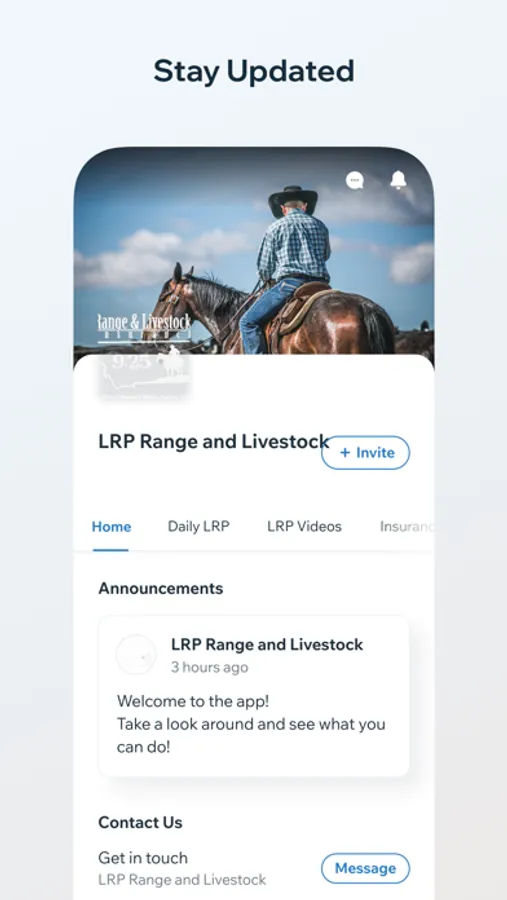The image size is (507, 900).
Task: Tap the Announcements section heading
Action: tap(161, 588)
